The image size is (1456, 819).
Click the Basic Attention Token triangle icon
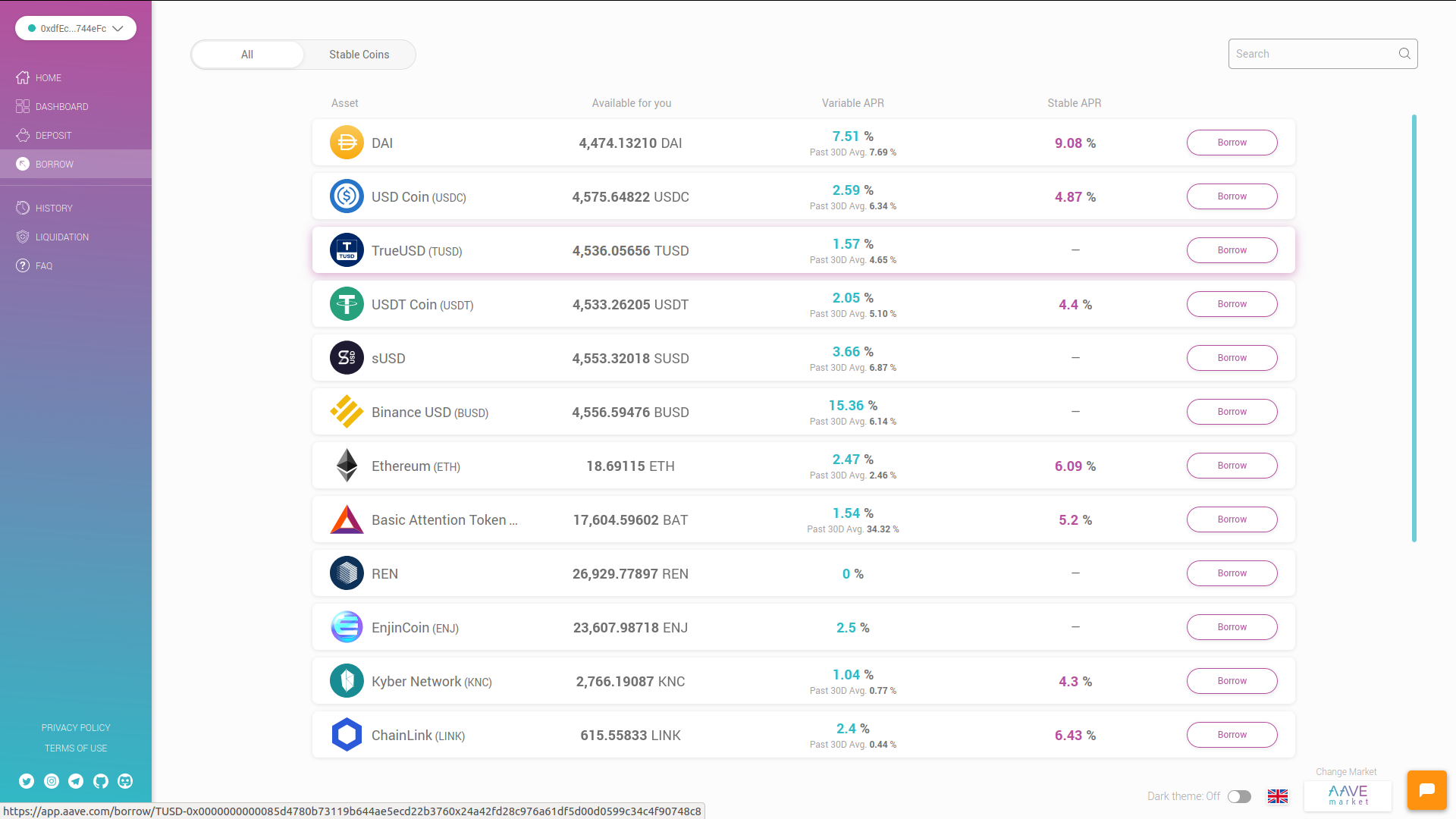347,519
